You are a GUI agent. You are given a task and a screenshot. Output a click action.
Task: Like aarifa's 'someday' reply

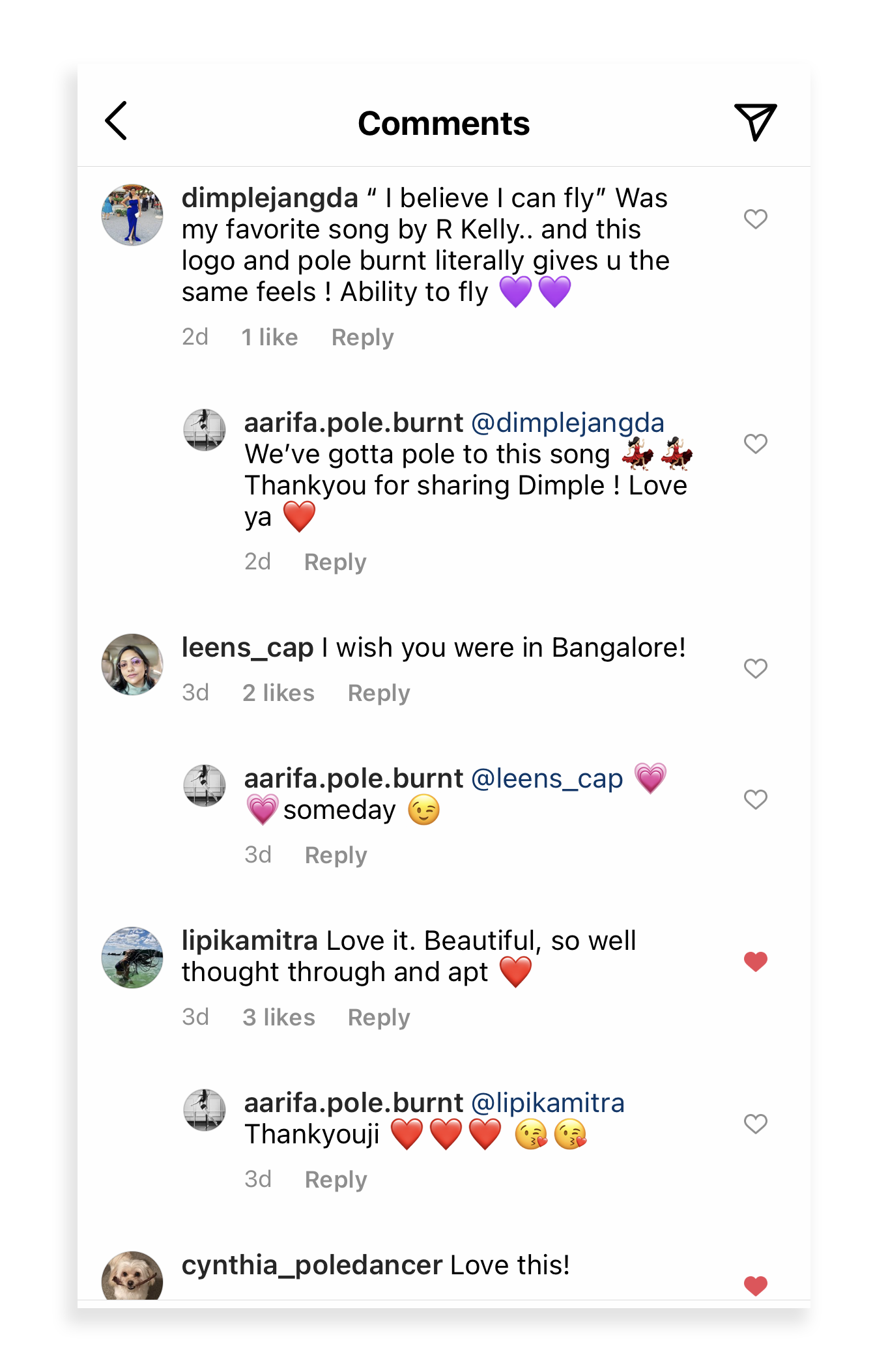point(755,799)
